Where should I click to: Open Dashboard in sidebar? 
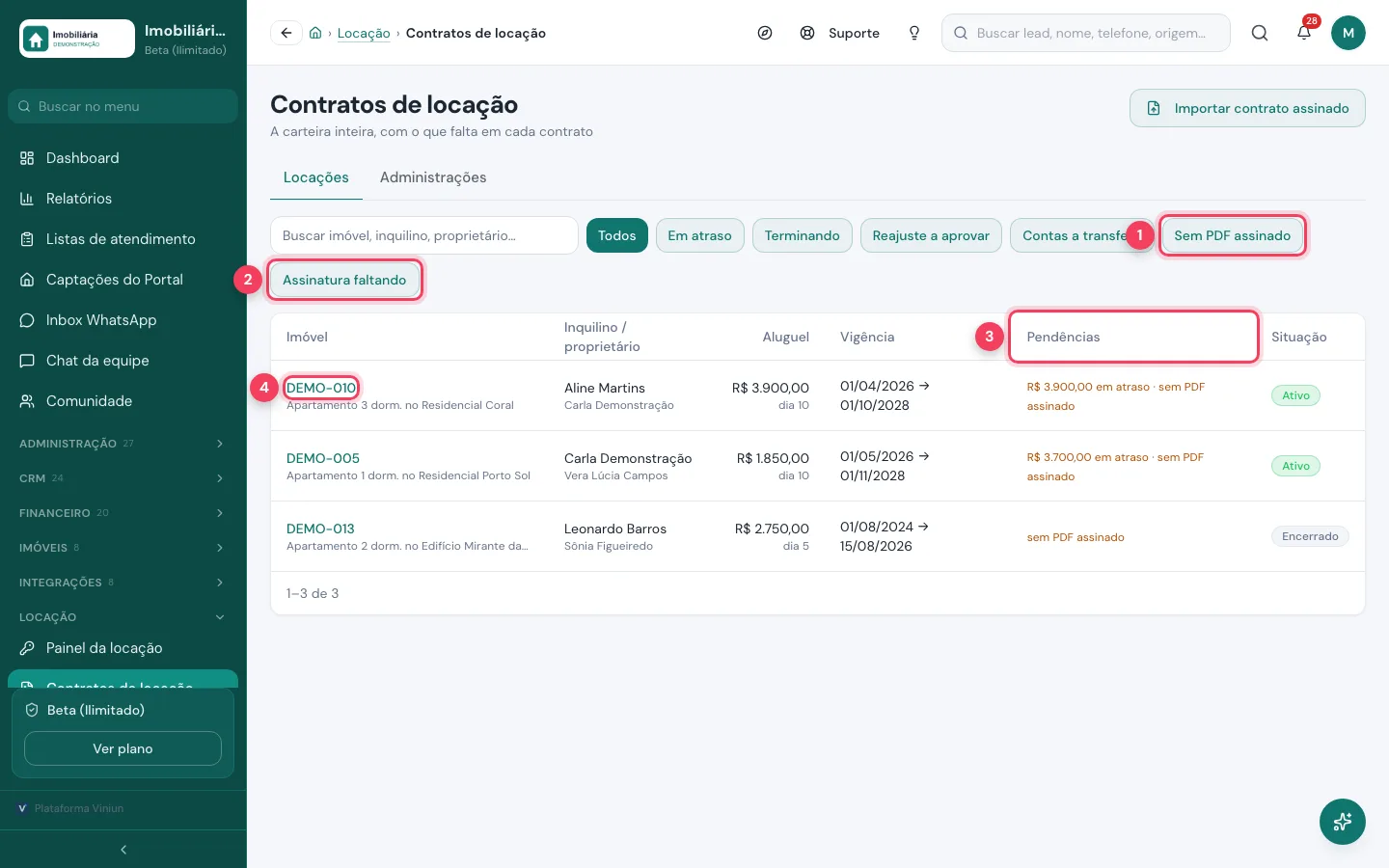point(123,158)
